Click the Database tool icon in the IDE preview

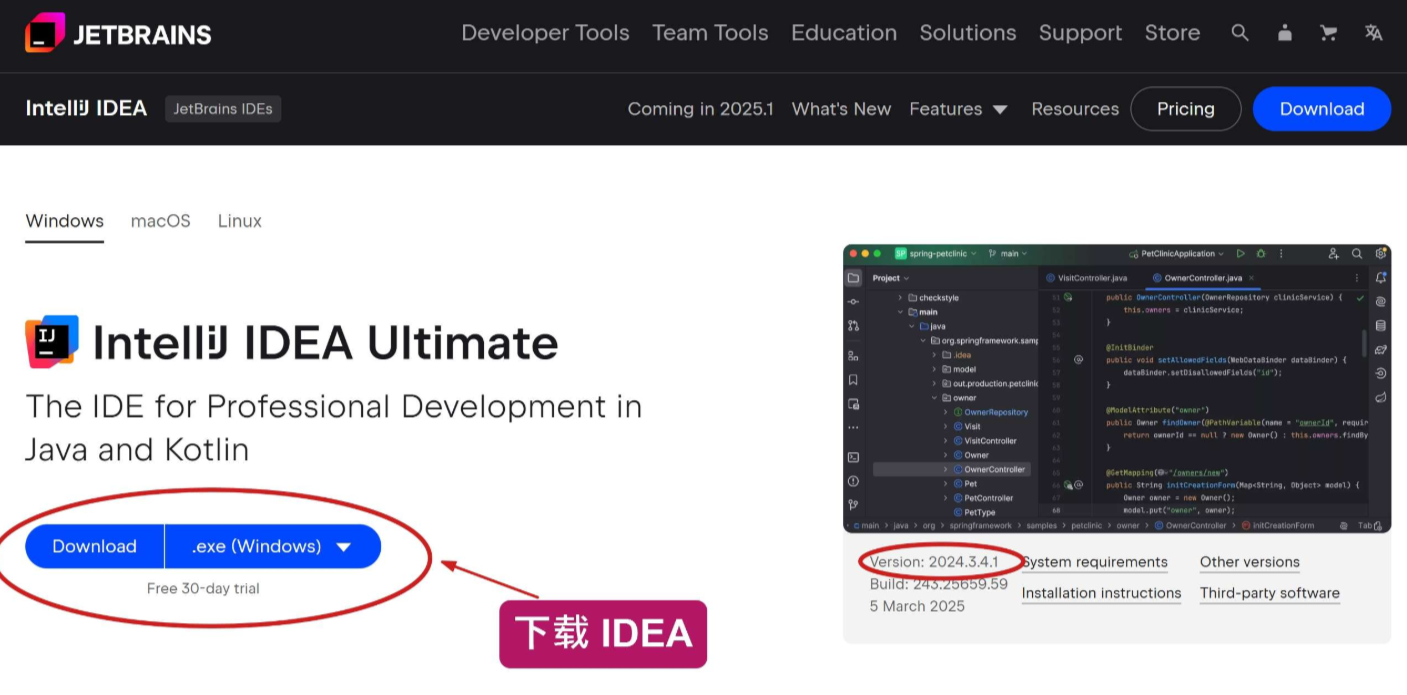tap(1381, 325)
